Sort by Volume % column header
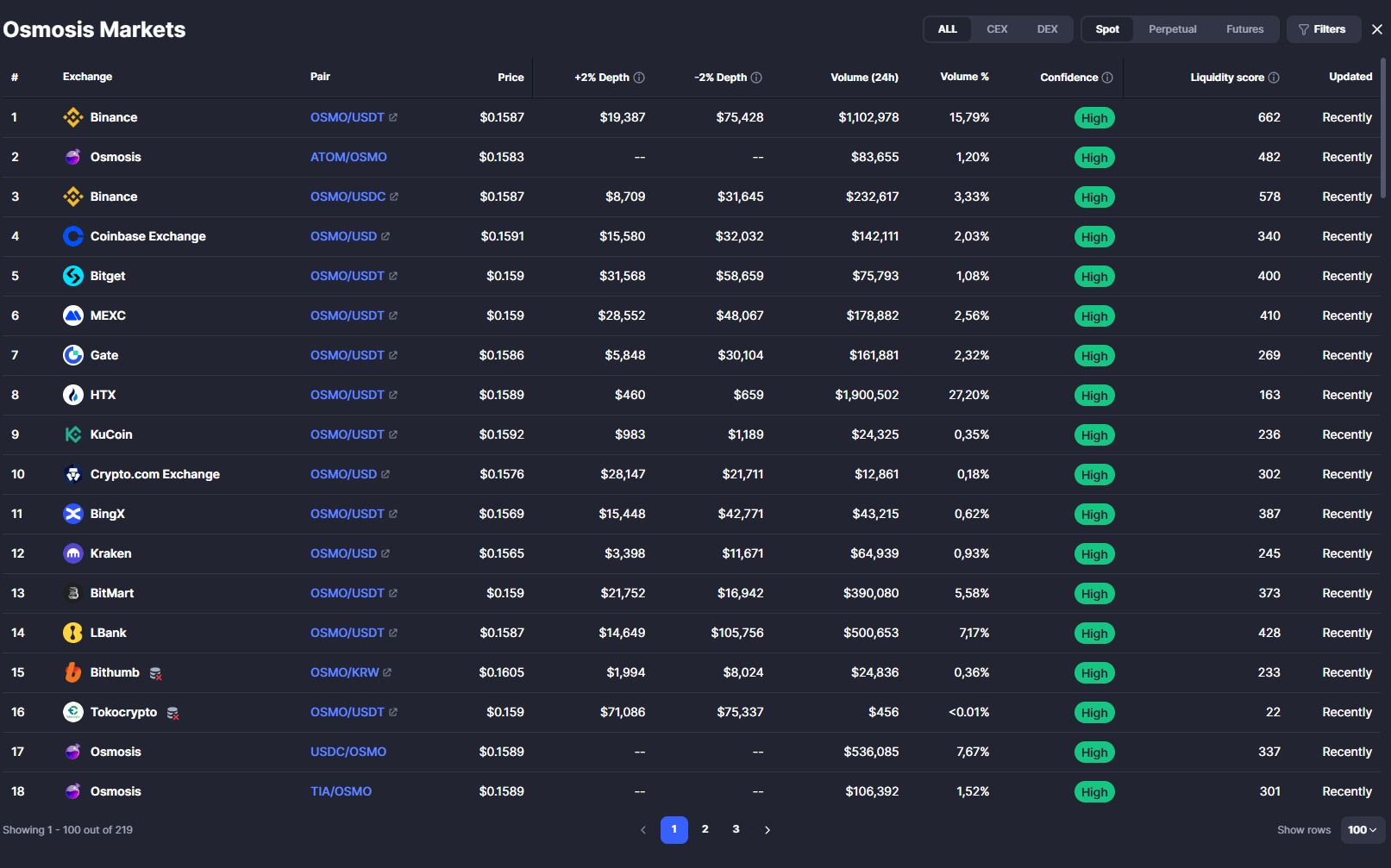The image size is (1391, 868). (964, 77)
